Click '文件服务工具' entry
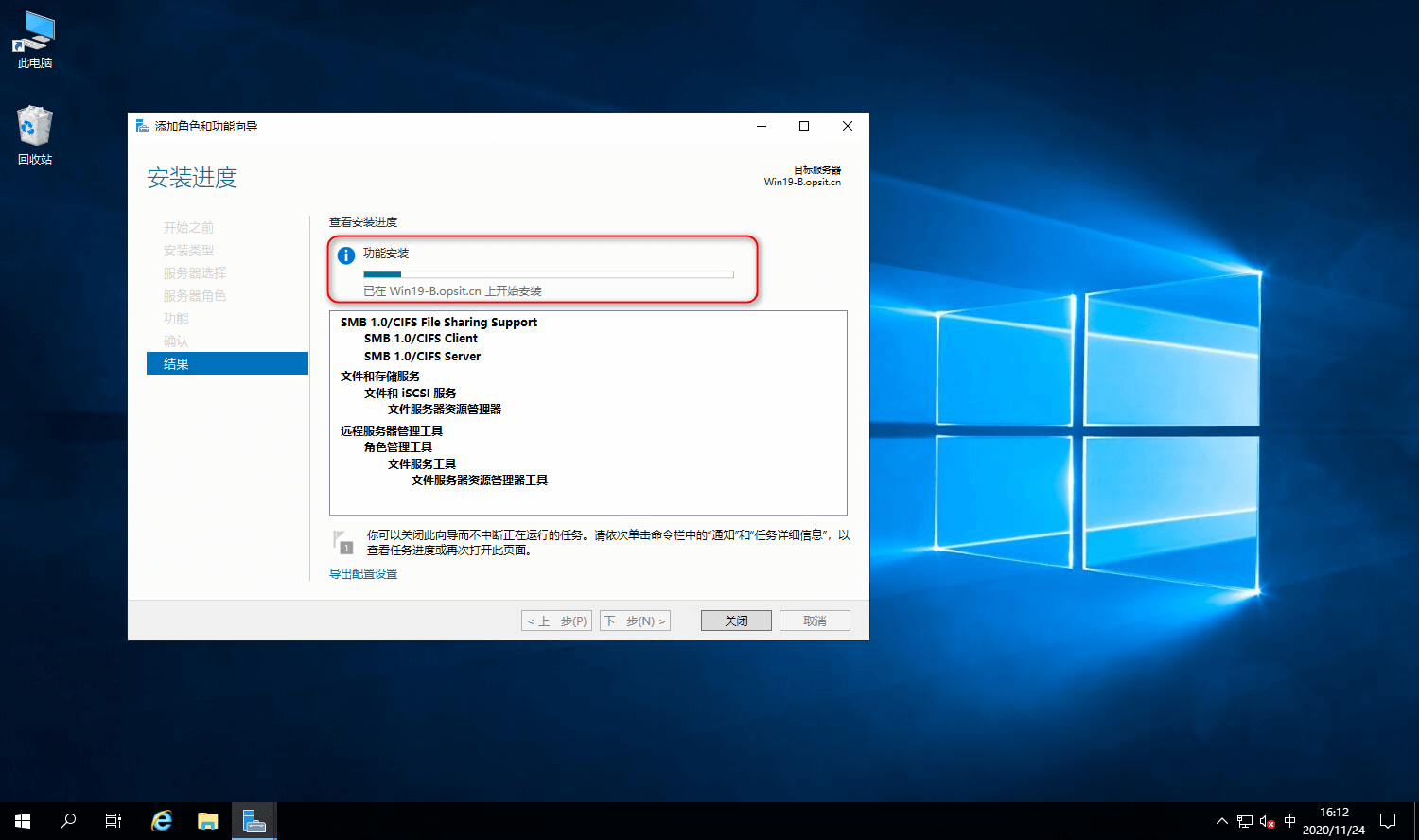1419x840 pixels. pyautogui.click(x=422, y=464)
